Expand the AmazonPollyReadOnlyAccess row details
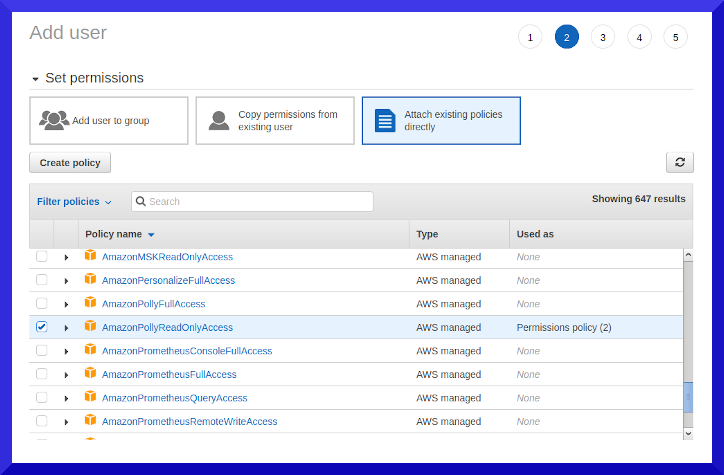The height and width of the screenshot is (475, 724). [x=66, y=328]
